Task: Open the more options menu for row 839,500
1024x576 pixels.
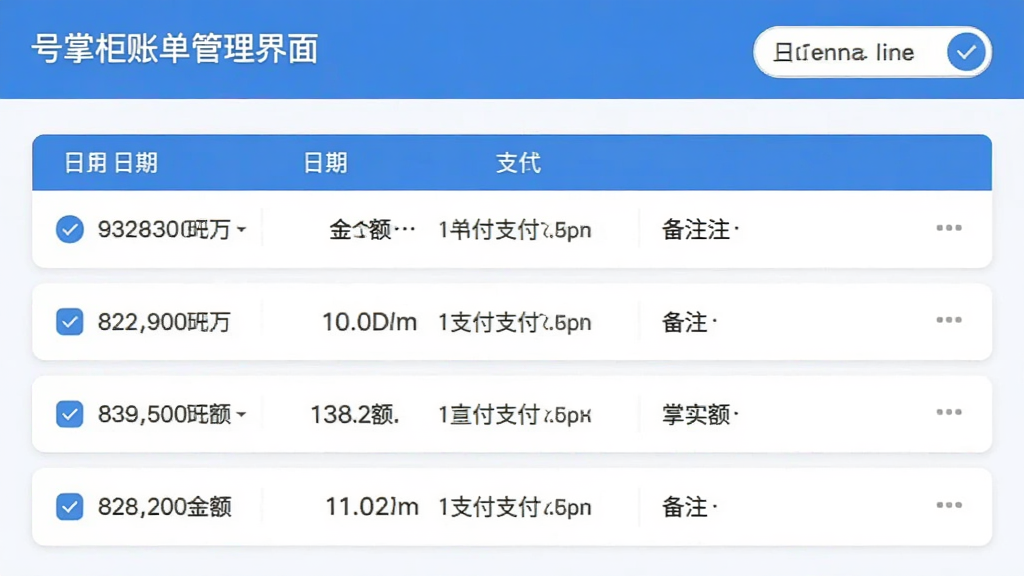Action: (948, 412)
